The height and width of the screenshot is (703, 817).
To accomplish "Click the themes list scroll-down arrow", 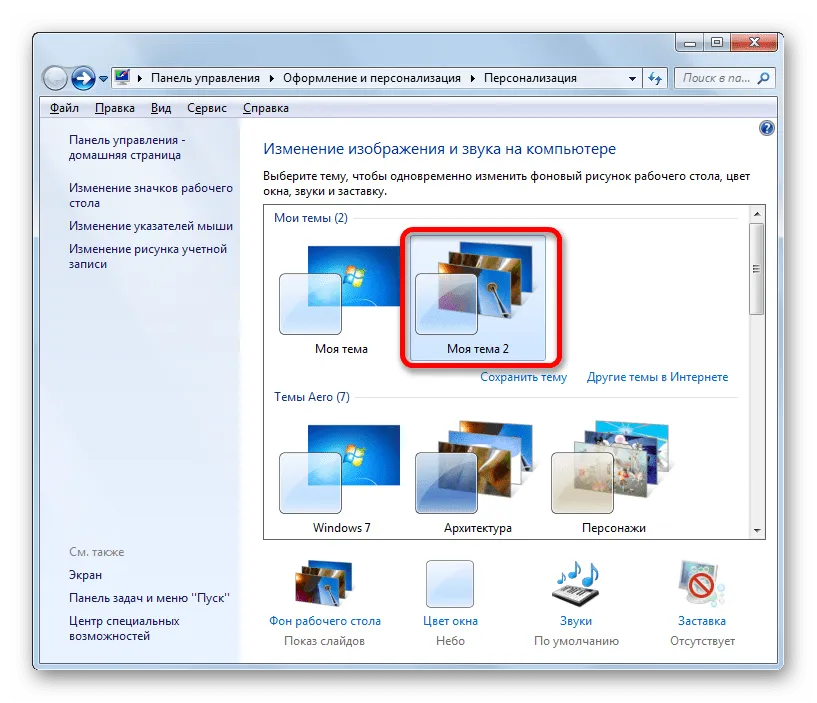I will 757,531.
